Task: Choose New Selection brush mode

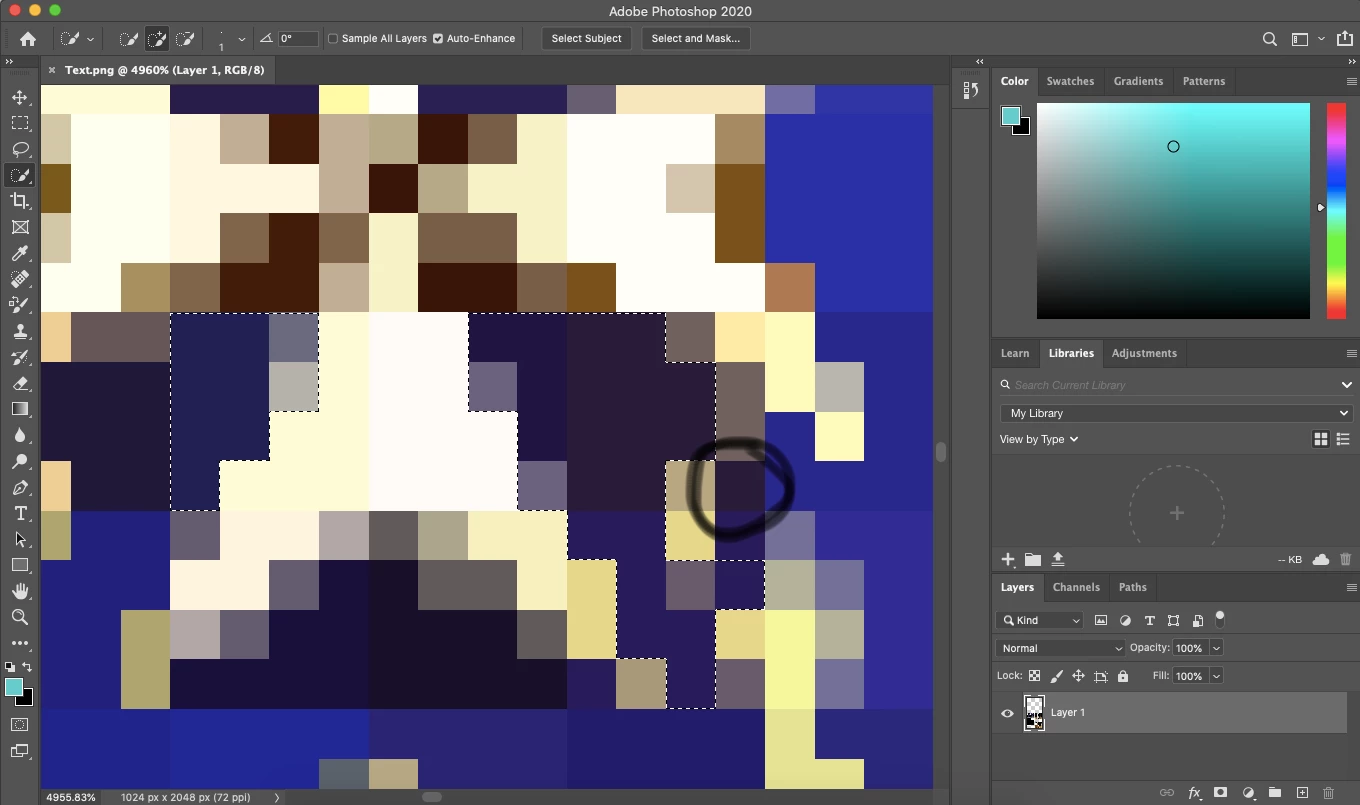Action: pyautogui.click(x=129, y=39)
